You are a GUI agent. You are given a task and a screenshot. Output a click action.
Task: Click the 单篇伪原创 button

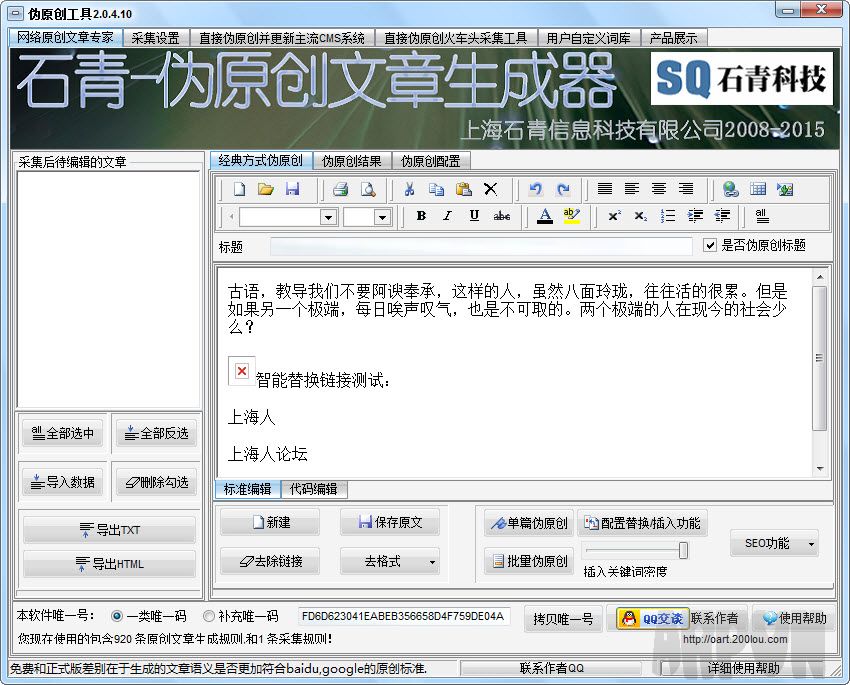click(527, 523)
